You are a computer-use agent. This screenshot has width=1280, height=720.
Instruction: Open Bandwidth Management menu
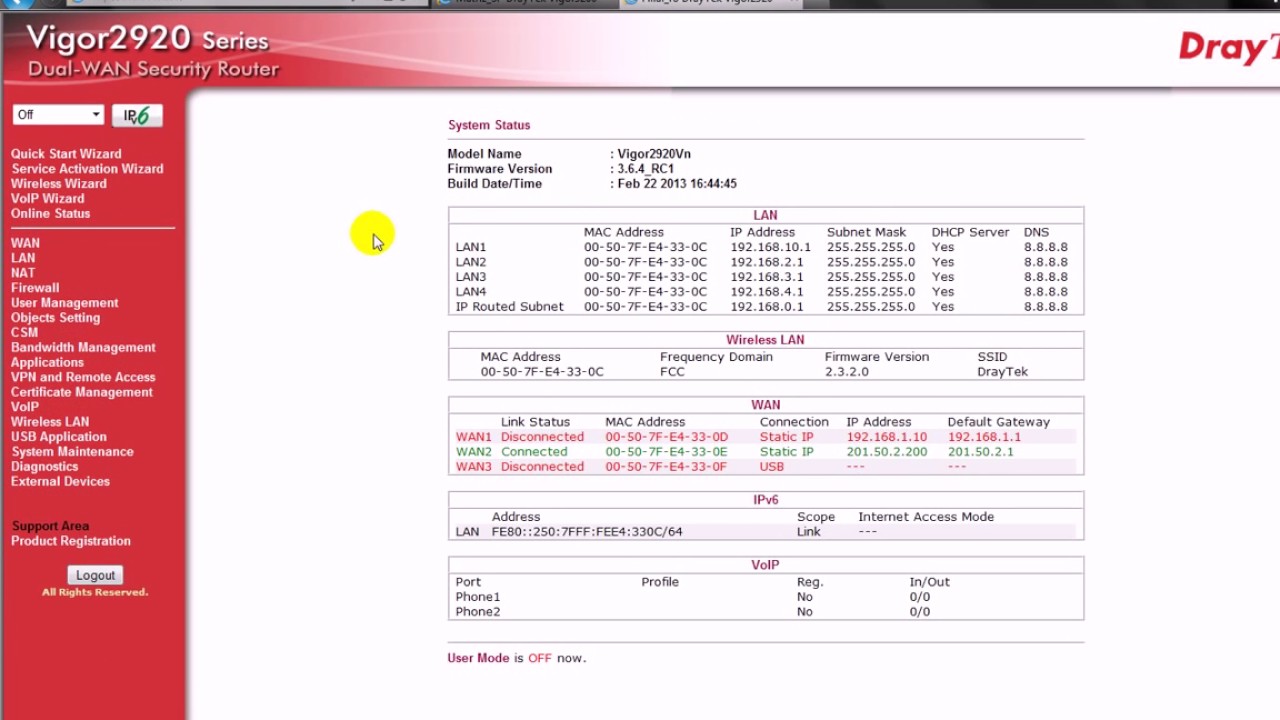[x=83, y=348]
